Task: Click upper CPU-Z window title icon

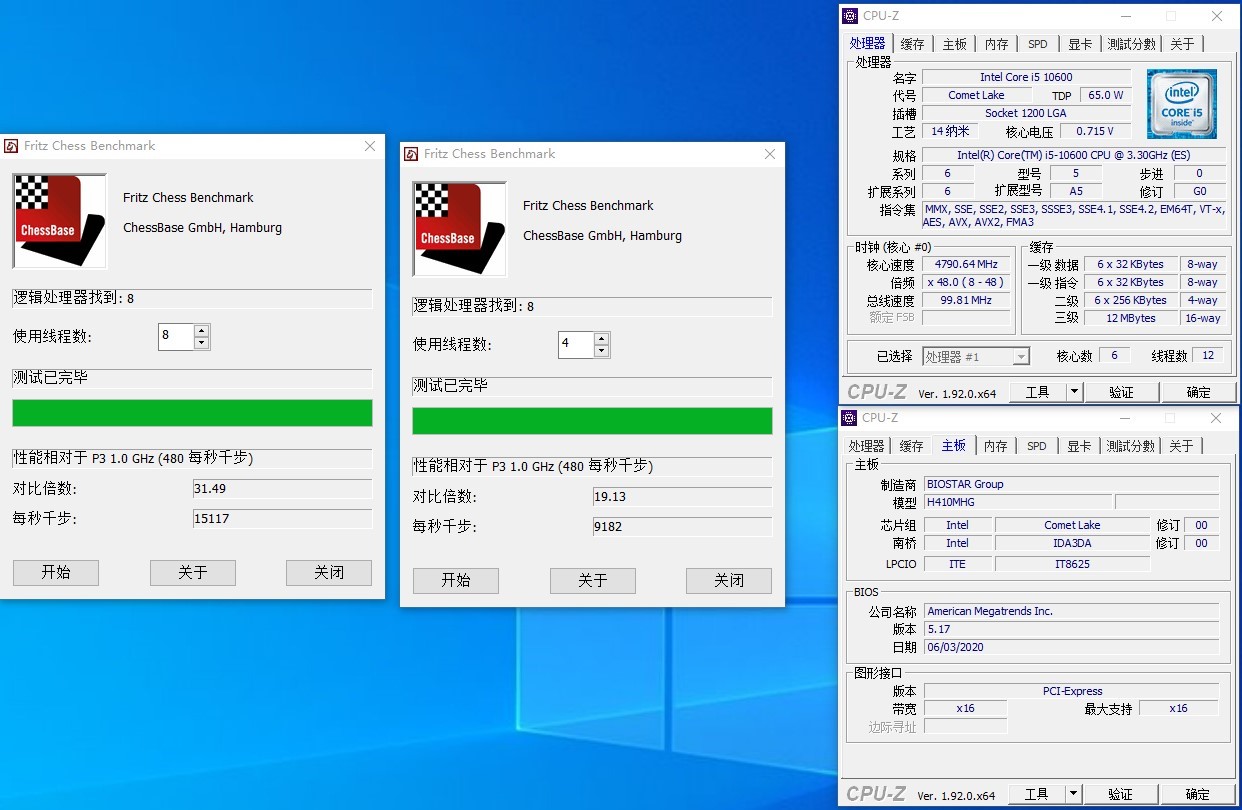Action: point(850,16)
